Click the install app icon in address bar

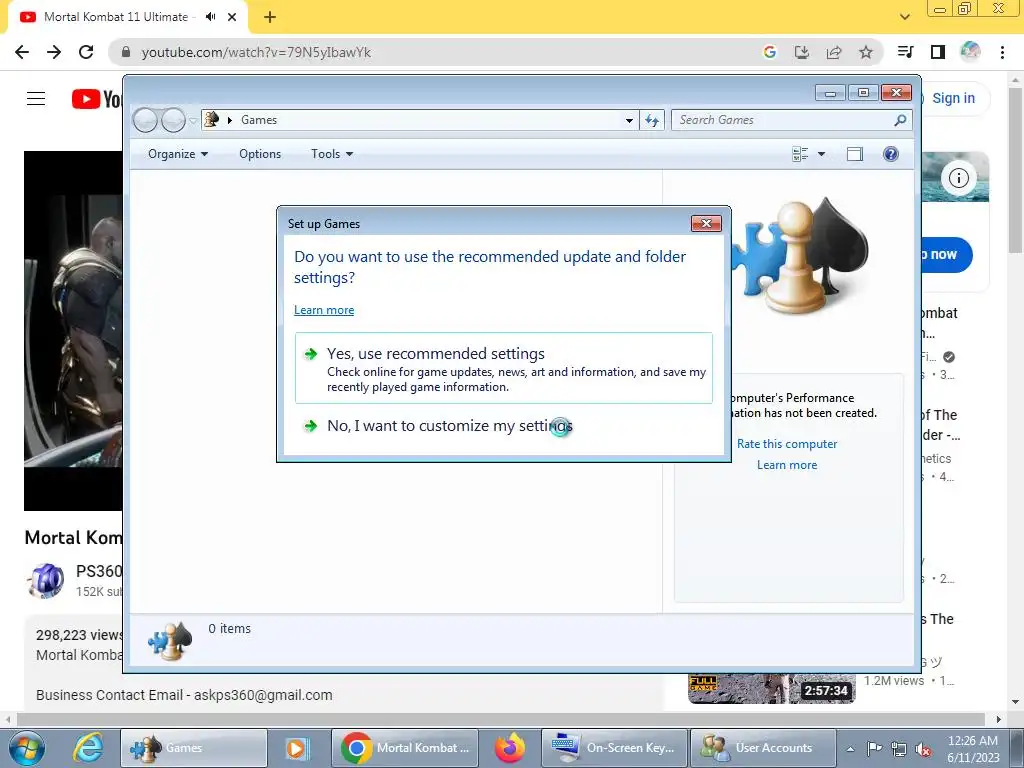click(802, 52)
